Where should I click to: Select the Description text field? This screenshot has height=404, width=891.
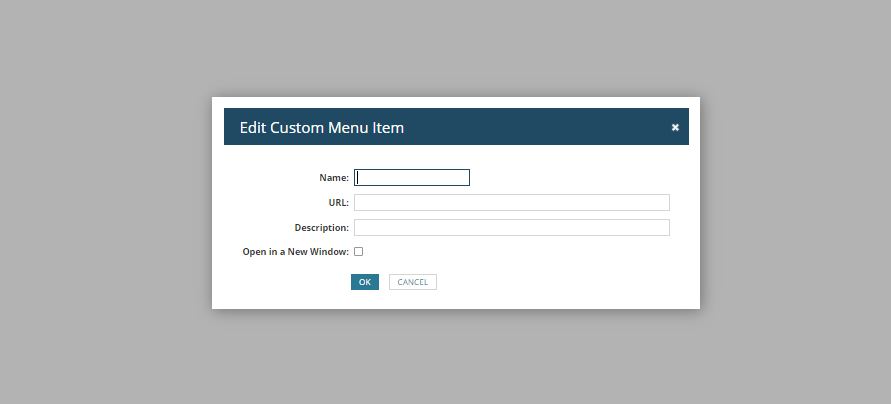pyautogui.click(x=512, y=227)
